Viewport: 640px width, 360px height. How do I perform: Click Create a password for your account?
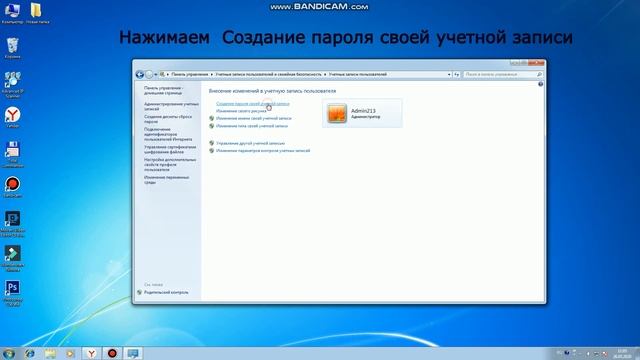pos(253,104)
